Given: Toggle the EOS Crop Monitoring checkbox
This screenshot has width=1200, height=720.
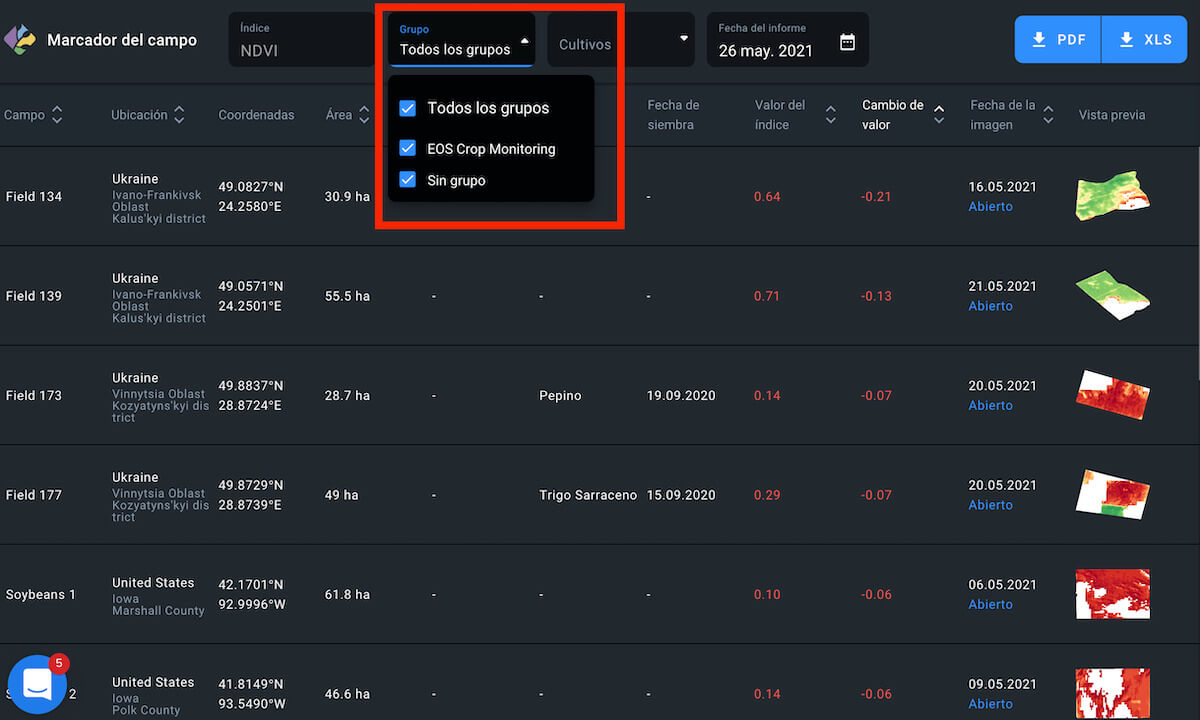Looking at the screenshot, I should click(407, 148).
